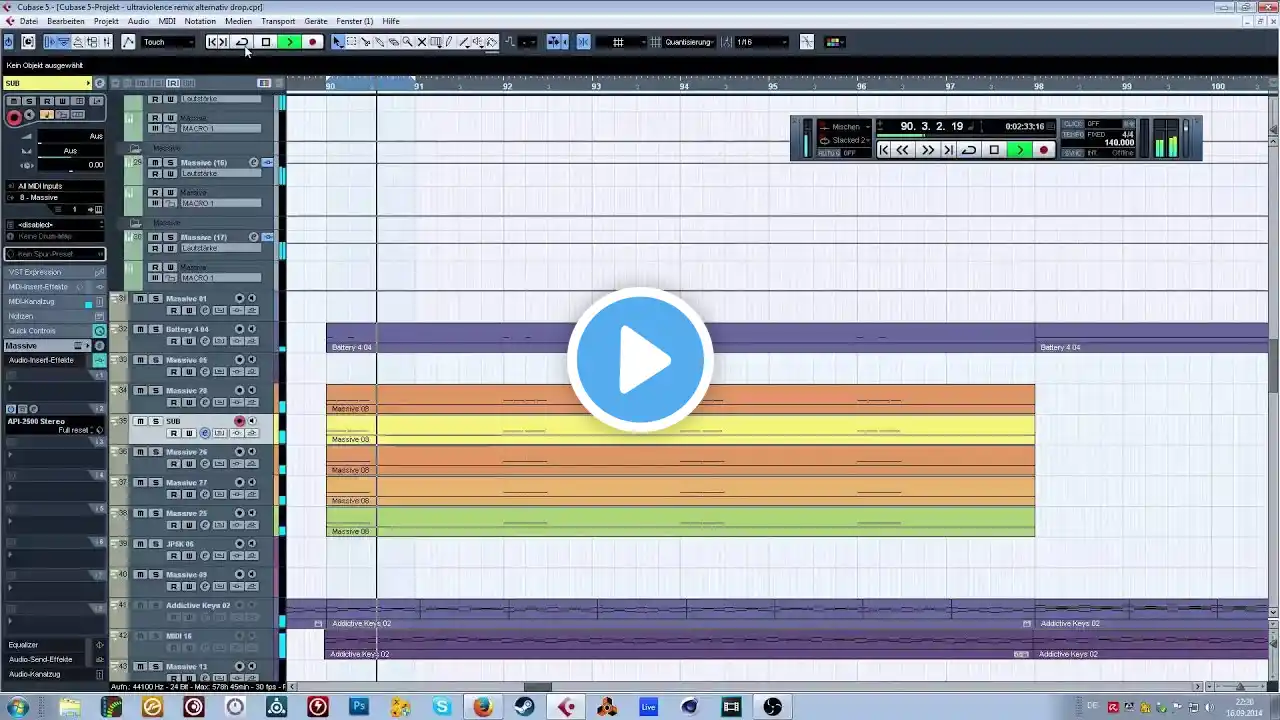Click the toolbar Stop button
This screenshot has width=1280, height=720.
(x=266, y=42)
